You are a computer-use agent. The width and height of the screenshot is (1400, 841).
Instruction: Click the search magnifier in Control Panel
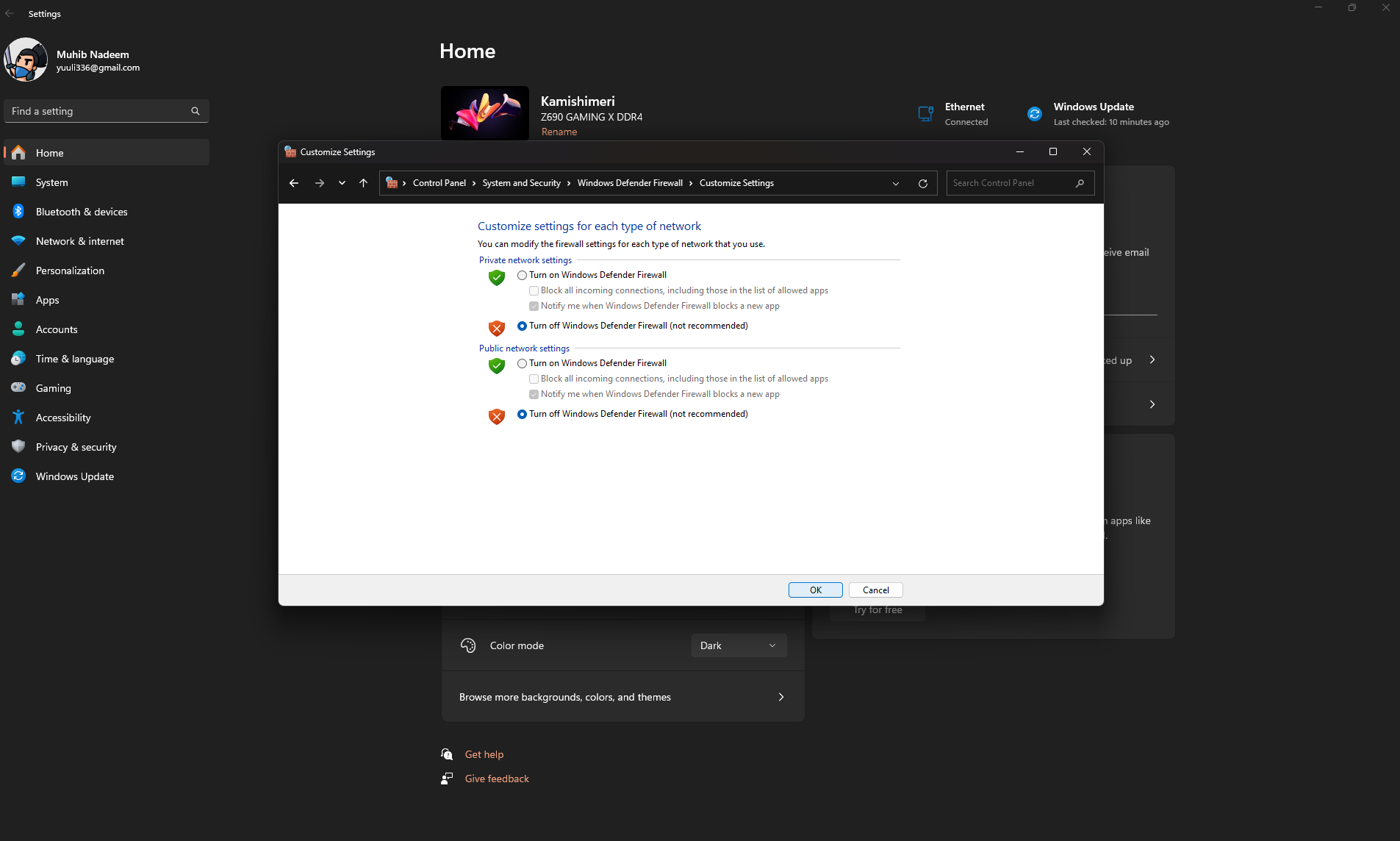click(1080, 183)
